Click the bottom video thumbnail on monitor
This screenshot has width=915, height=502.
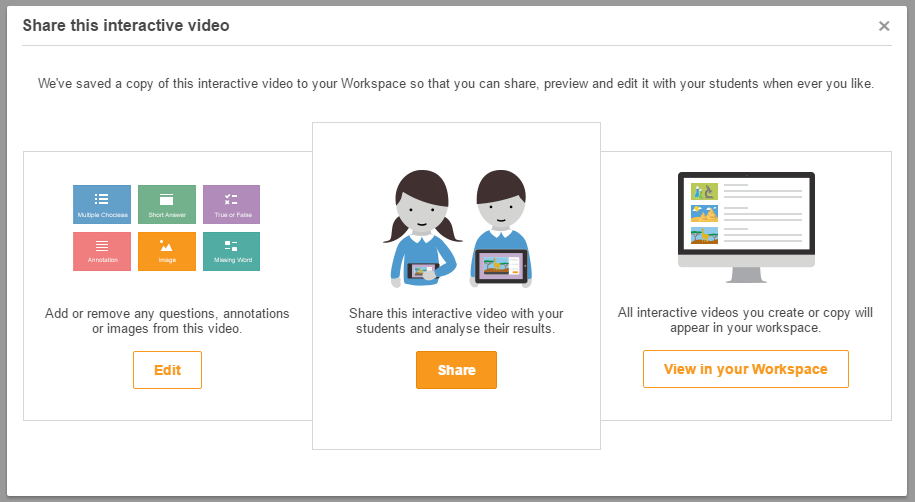(x=705, y=236)
